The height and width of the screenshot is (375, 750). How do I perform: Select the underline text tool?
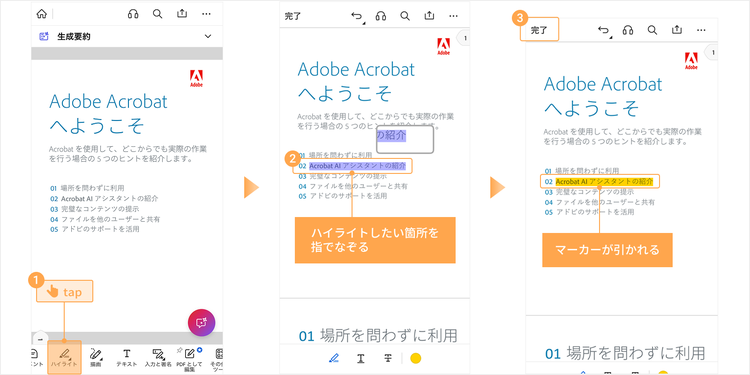361,358
